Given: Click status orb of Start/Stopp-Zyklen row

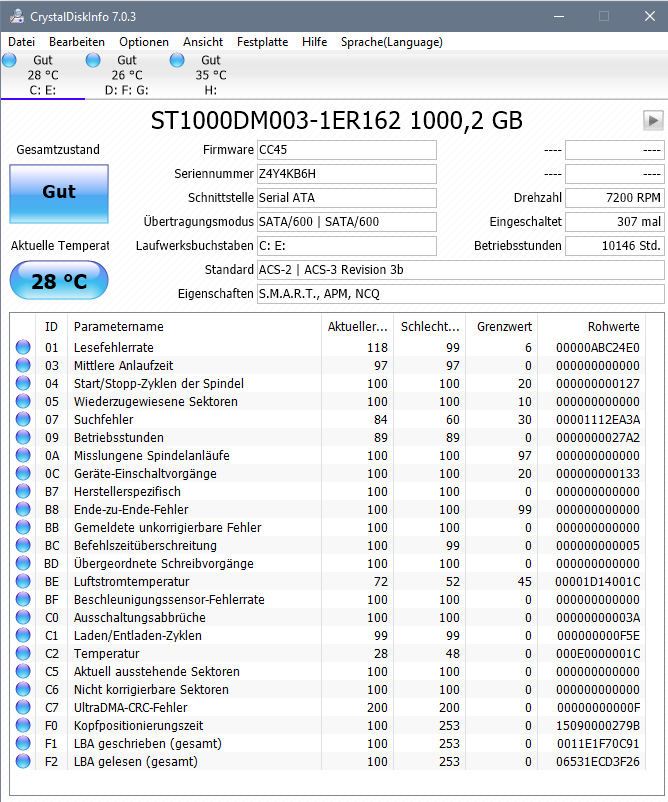Looking at the screenshot, I should (23, 383).
